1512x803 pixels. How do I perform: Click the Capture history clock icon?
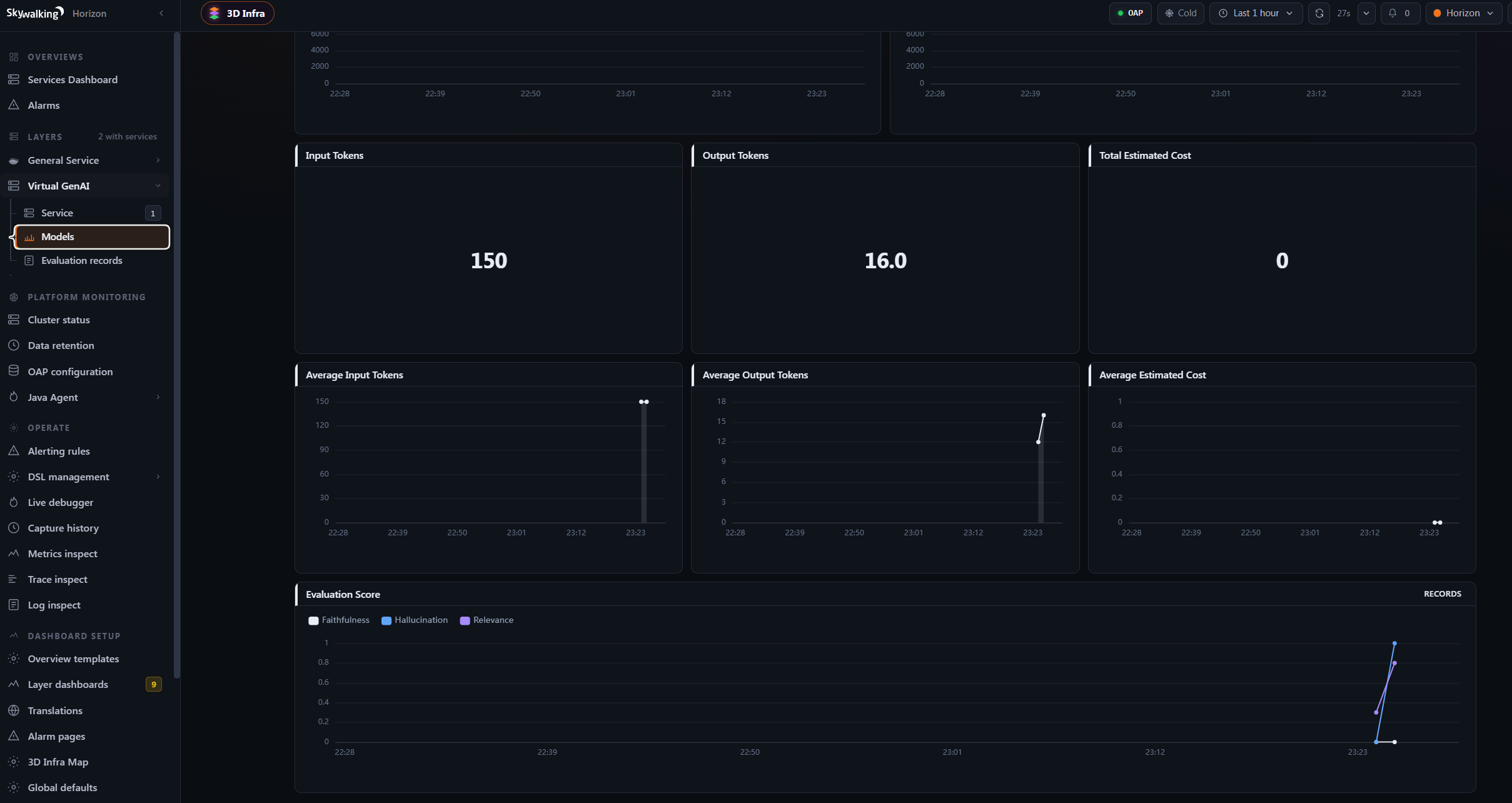[14, 528]
